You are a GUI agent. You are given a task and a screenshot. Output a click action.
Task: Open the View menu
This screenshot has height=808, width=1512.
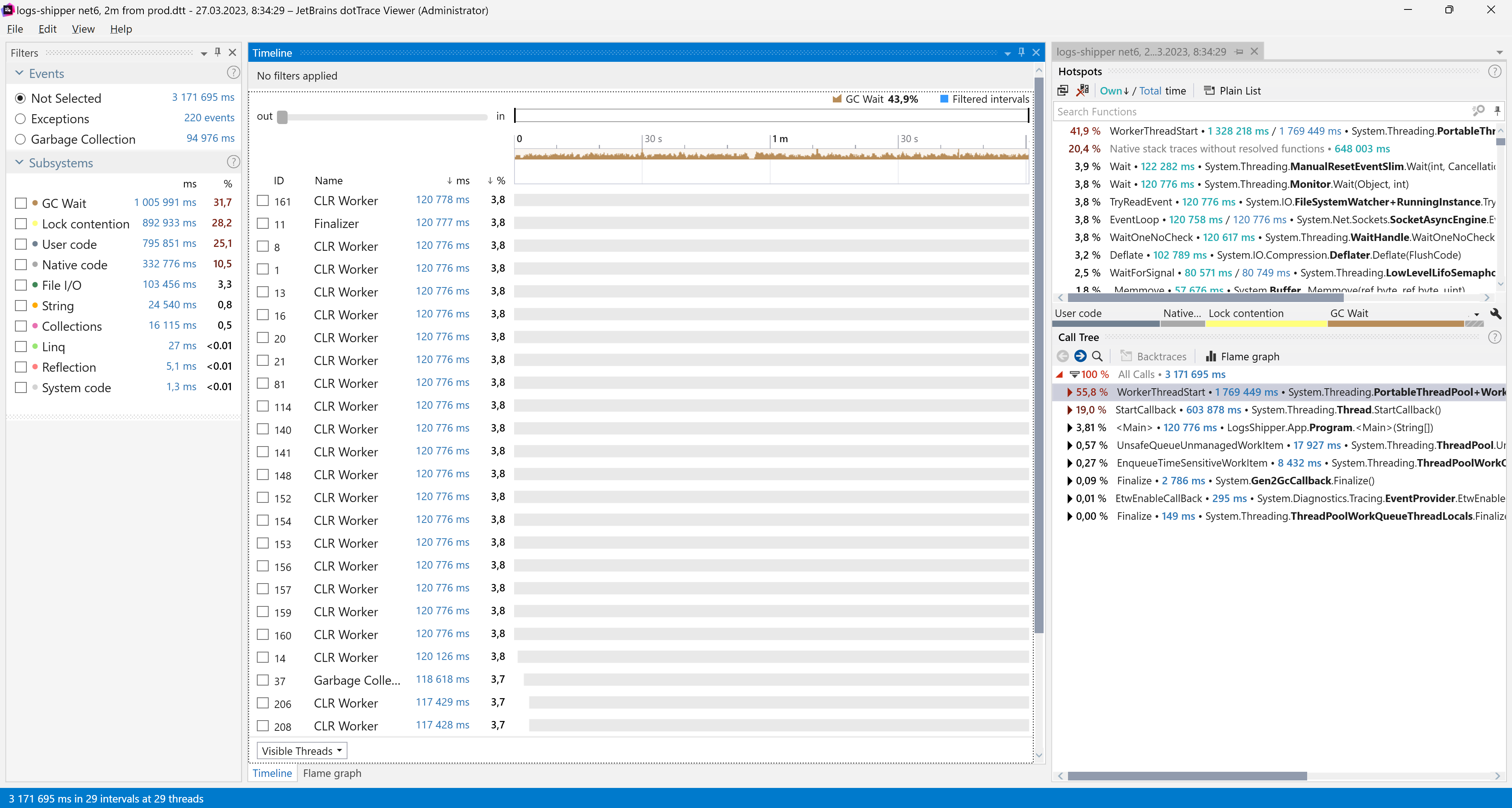[x=83, y=28]
